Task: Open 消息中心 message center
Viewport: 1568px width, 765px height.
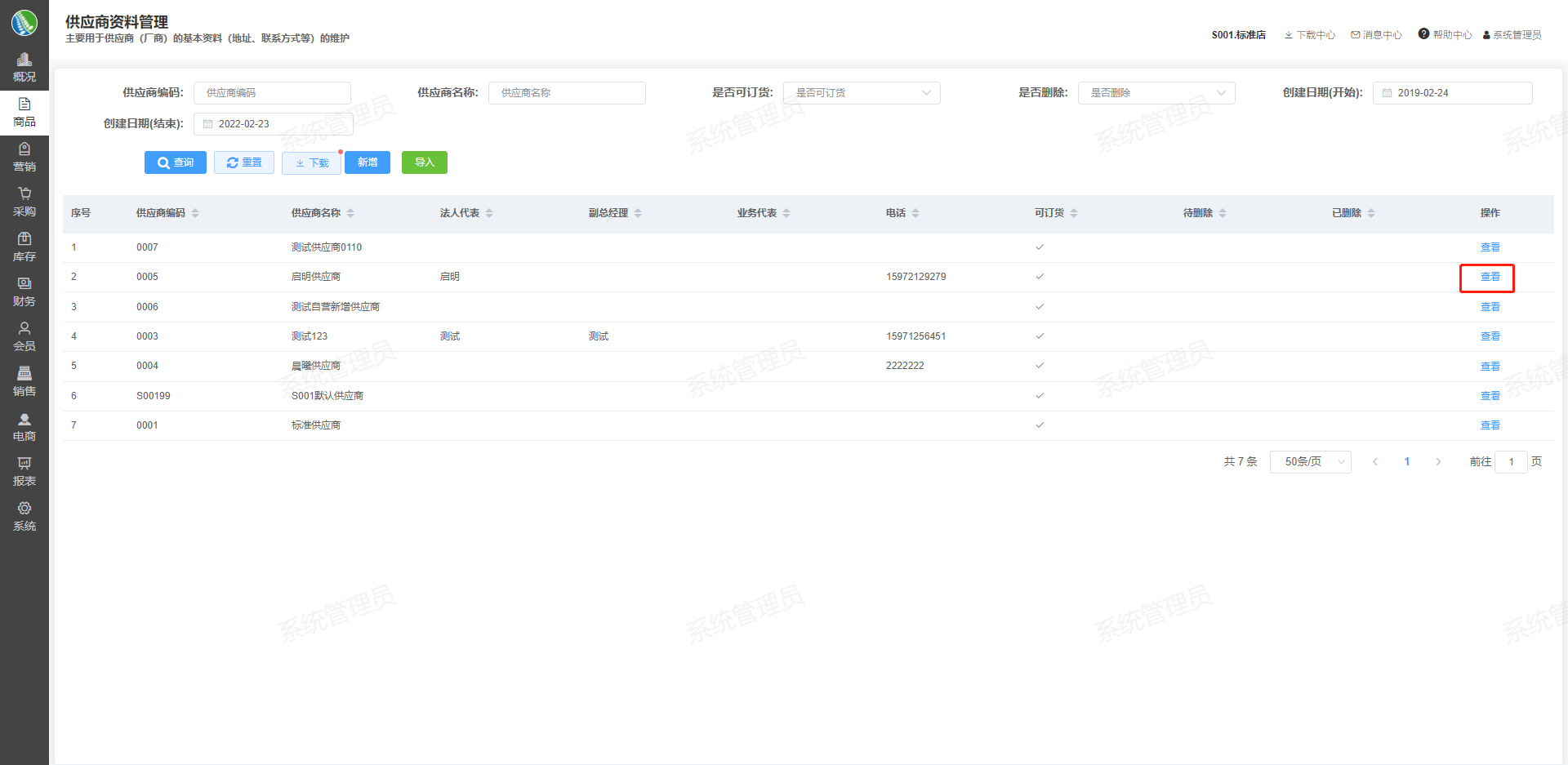Action: pyautogui.click(x=1377, y=35)
